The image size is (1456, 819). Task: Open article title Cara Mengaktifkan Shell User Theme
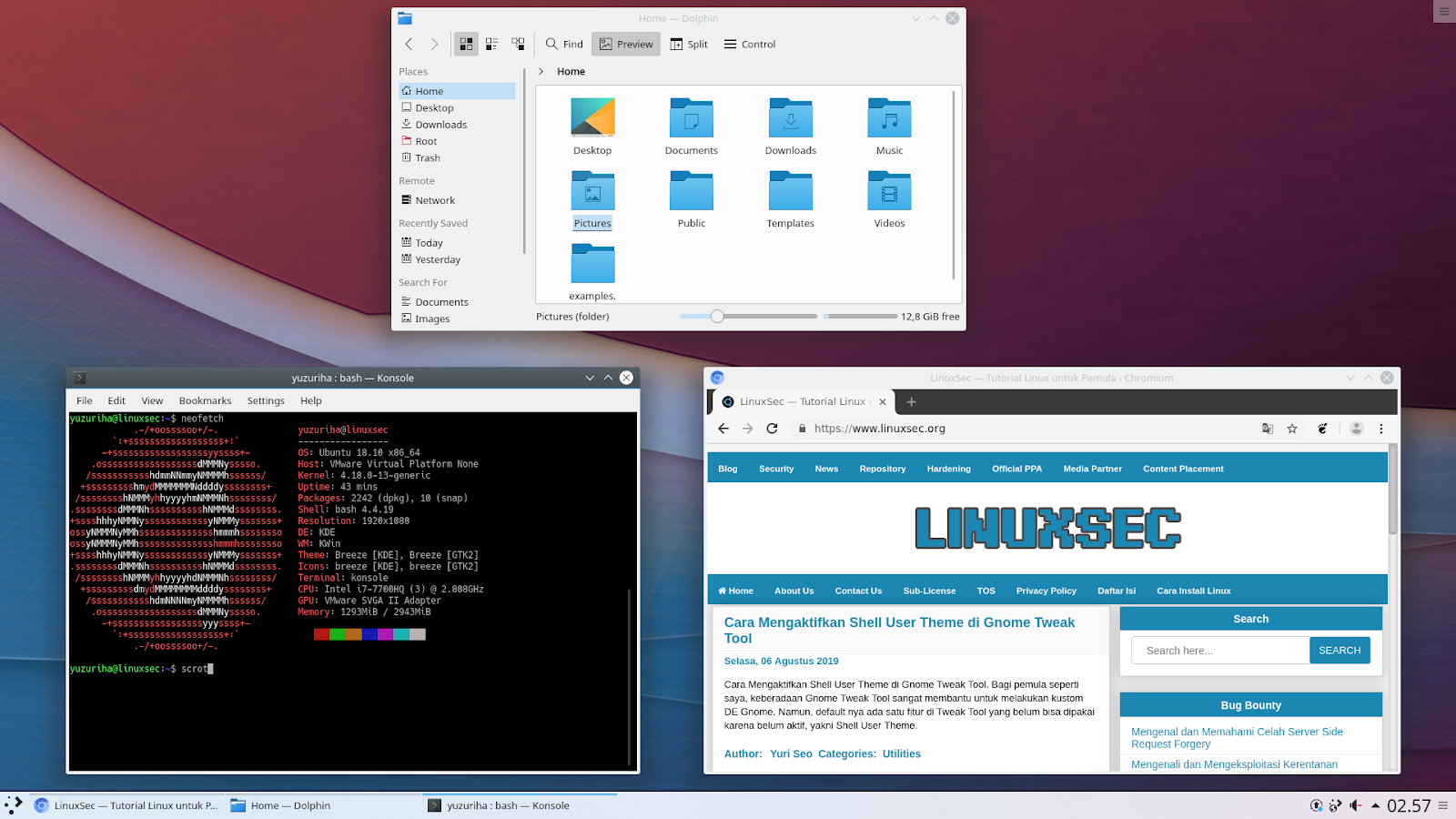899,630
